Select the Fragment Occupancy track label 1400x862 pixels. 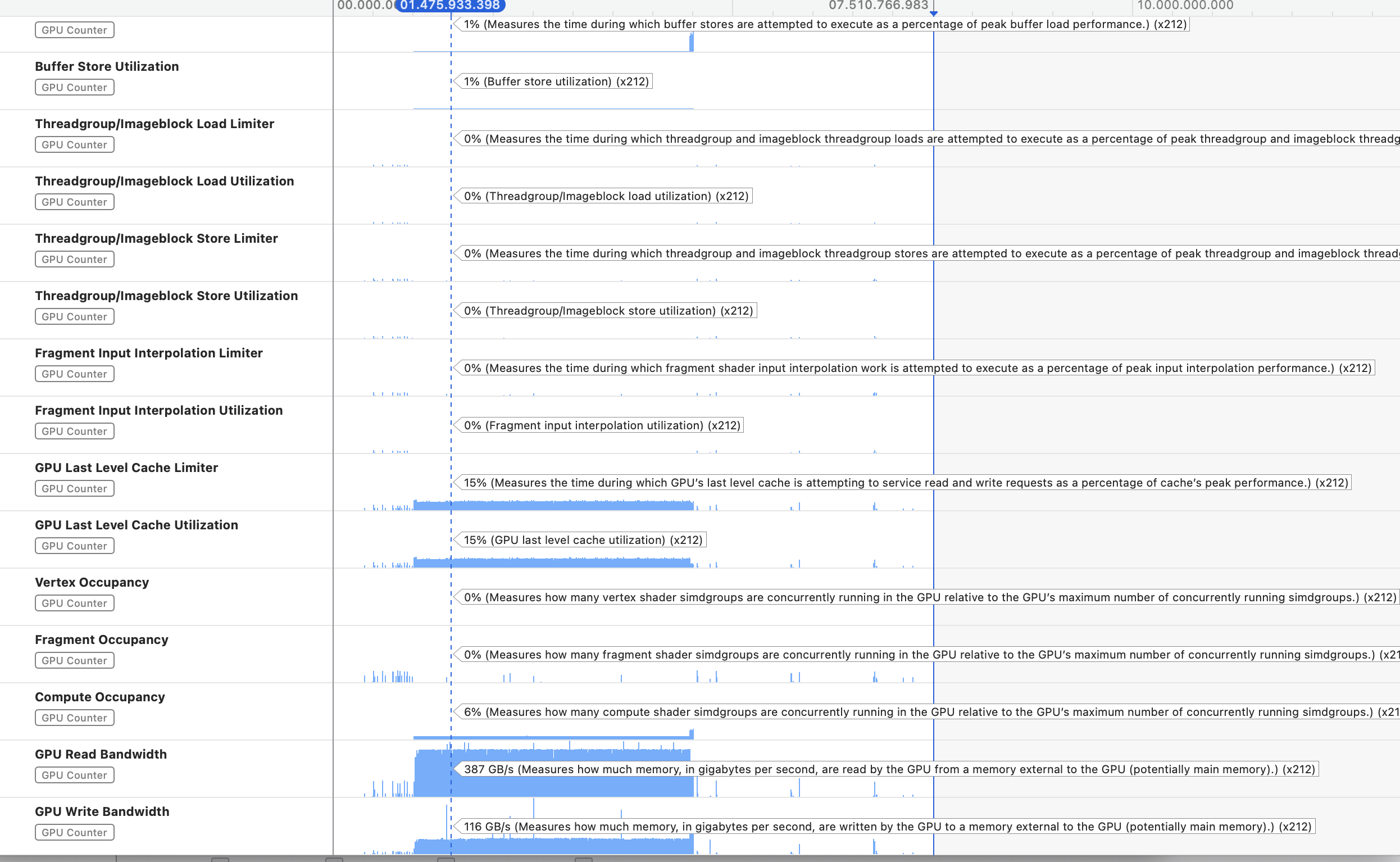(x=102, y=639)
